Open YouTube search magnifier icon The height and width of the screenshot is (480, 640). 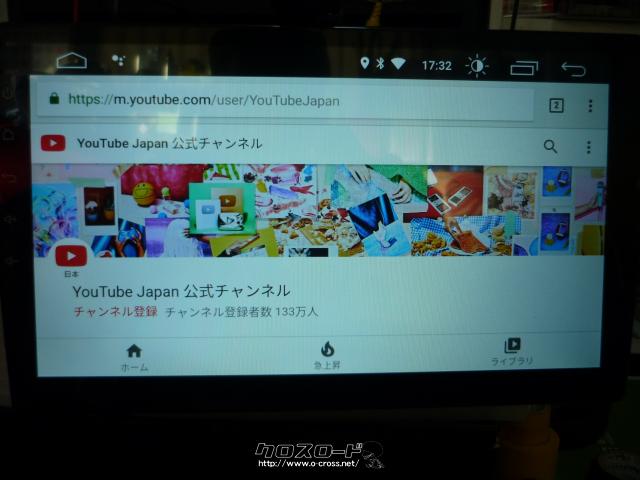coord(550,146)
